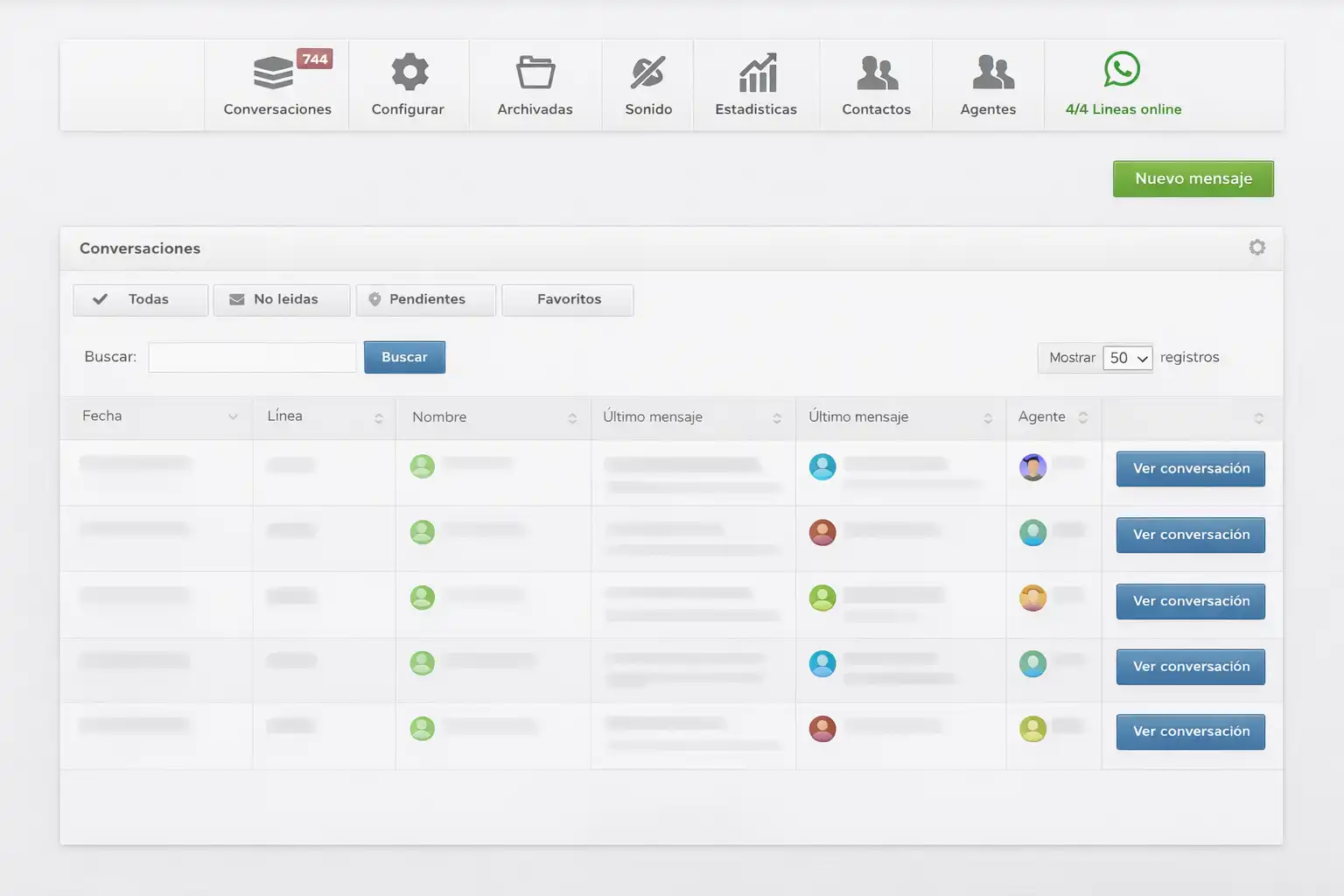The height and width of the screenshot is (896, 1344).
Task: Open the Conversaciones stack icon
Action: pos(273,73)
